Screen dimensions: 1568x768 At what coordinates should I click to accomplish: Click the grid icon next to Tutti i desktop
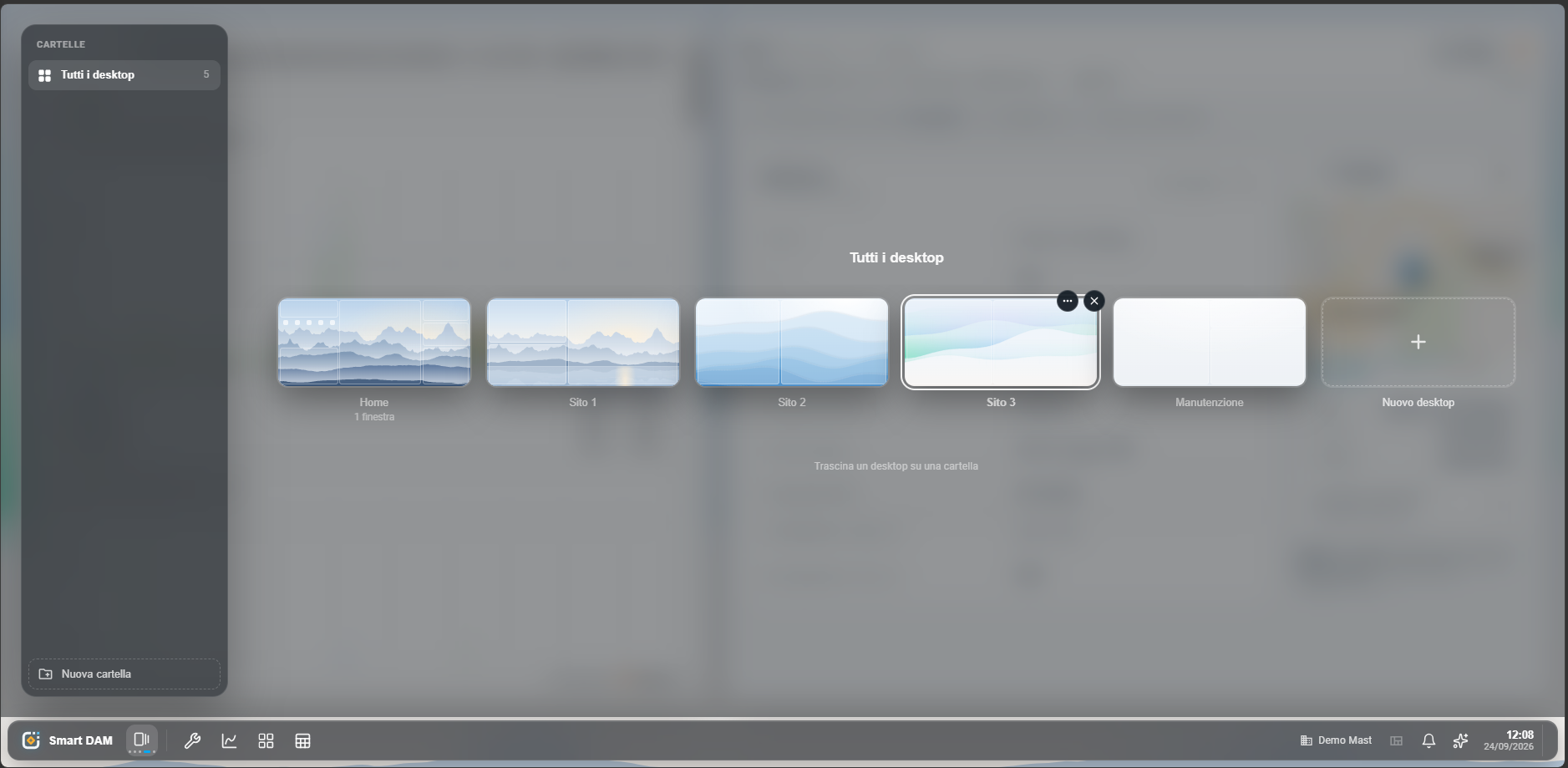45,75
